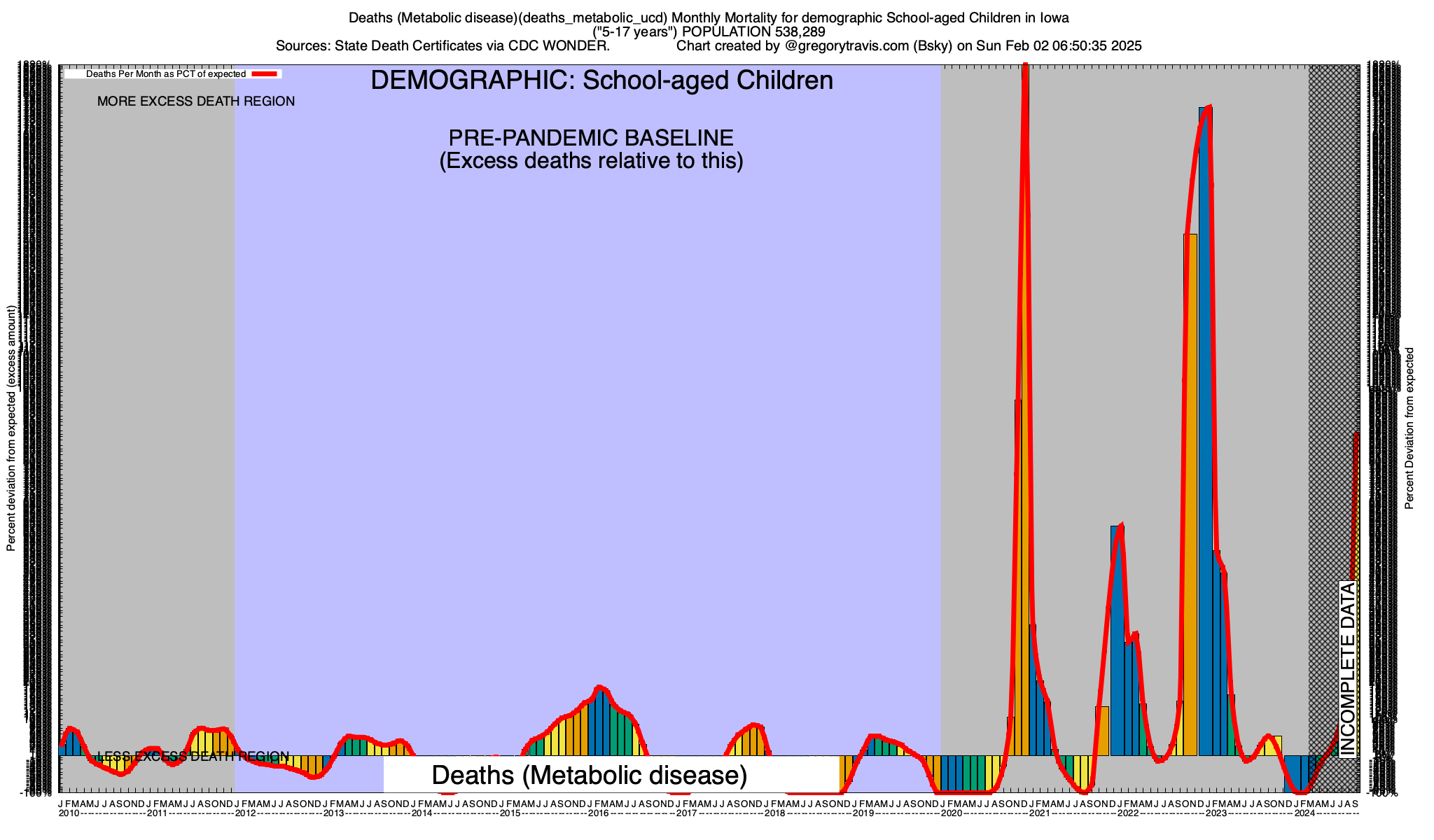This screenshot has height=840, width=1434.
Task: Click the 2024 year label on x-axis
Action: [1304, 813]
